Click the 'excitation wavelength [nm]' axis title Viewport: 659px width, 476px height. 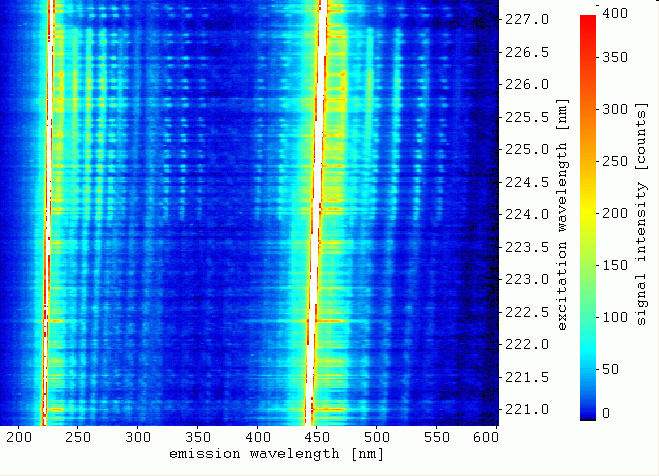[x=562, y=215]
